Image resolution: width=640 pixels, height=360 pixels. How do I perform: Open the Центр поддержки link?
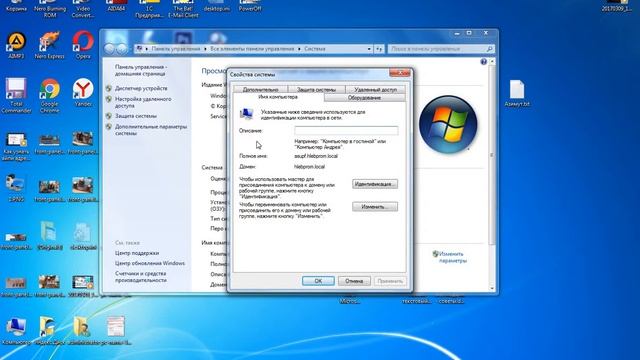137,253
